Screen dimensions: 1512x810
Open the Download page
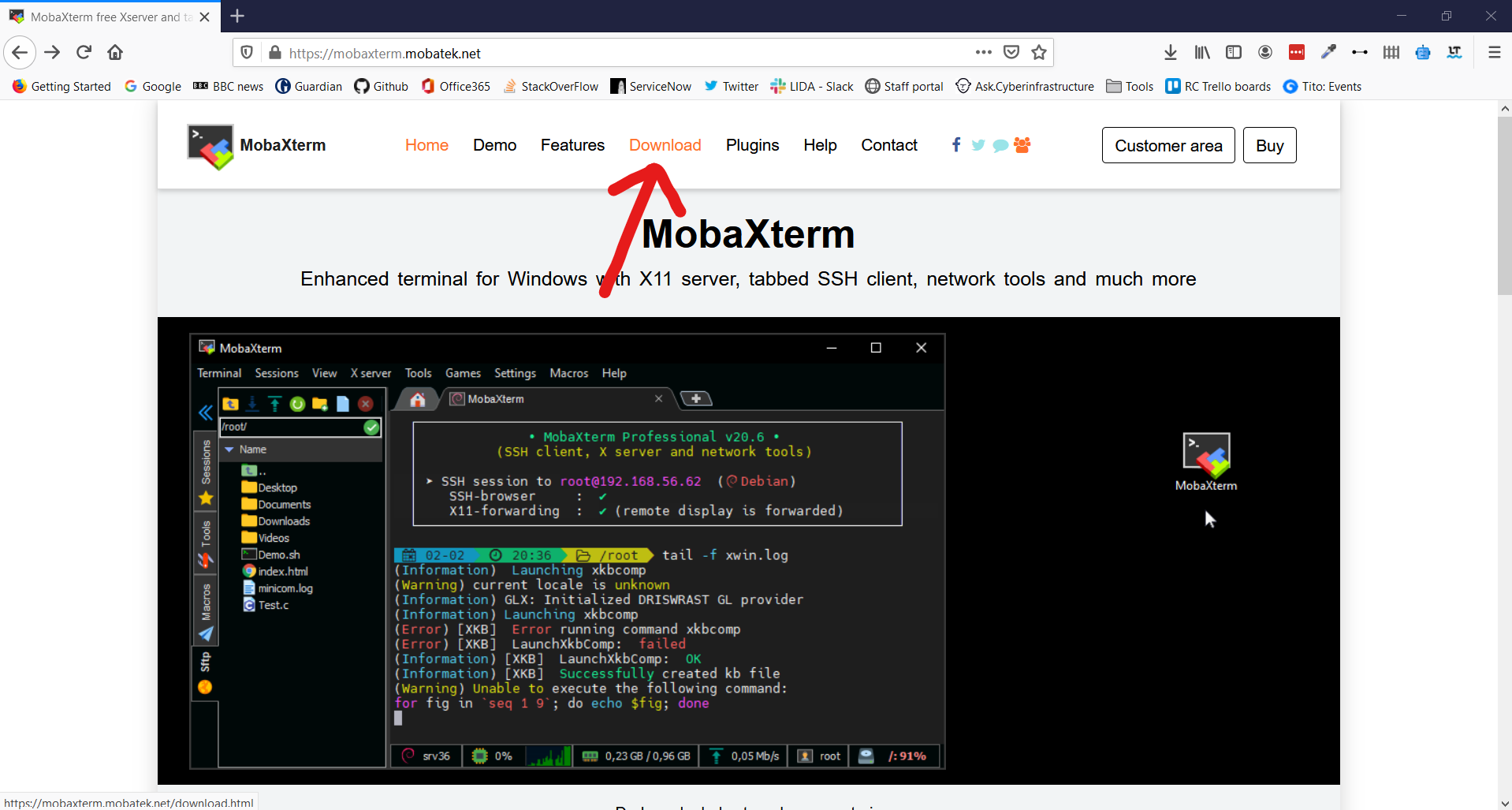(x=665, y=145)
